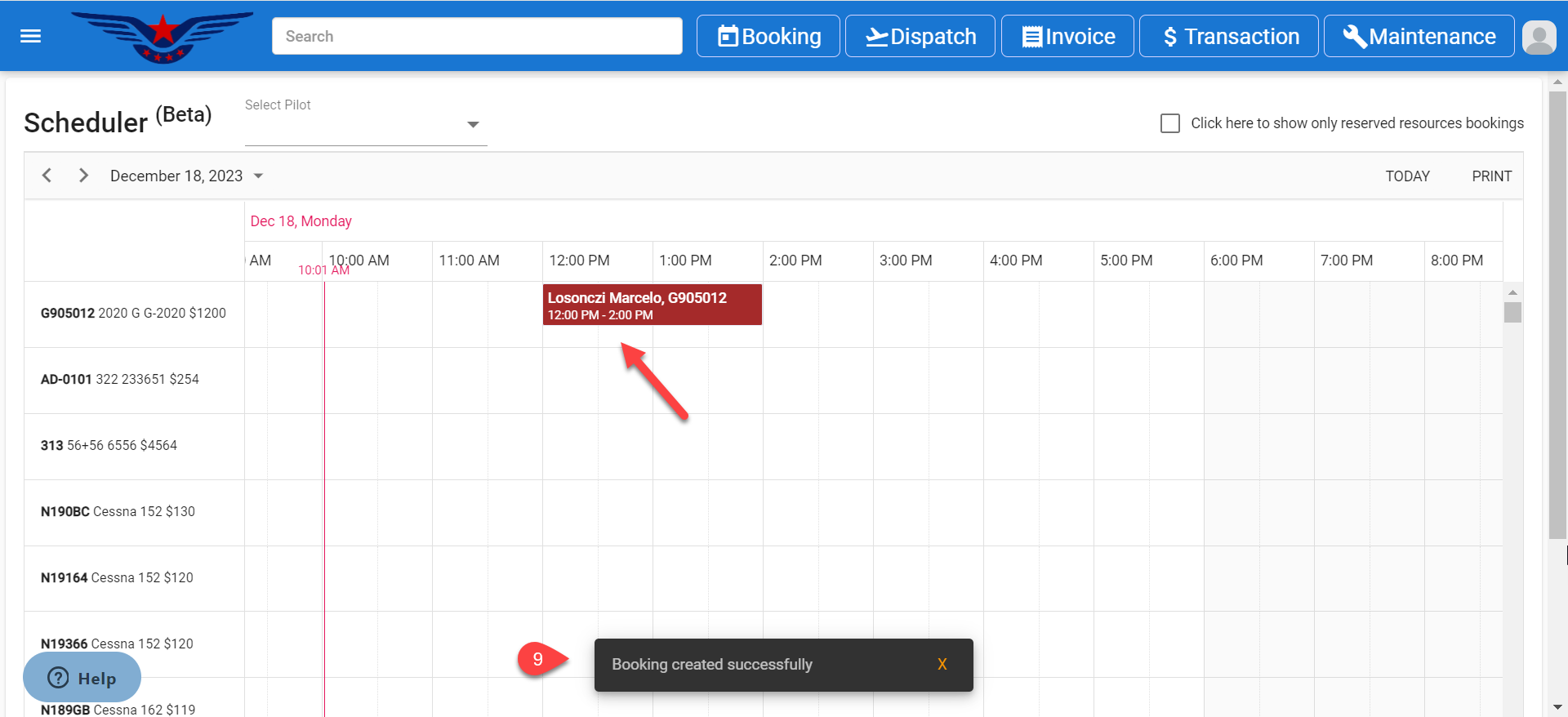Print the scheduler view
The image size is (1568, 717).
pyautogui.click(x=1491, y=176)
